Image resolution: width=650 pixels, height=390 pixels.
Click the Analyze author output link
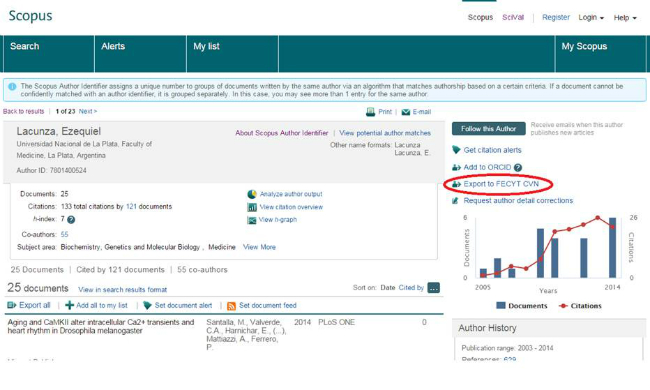[291, 194]
